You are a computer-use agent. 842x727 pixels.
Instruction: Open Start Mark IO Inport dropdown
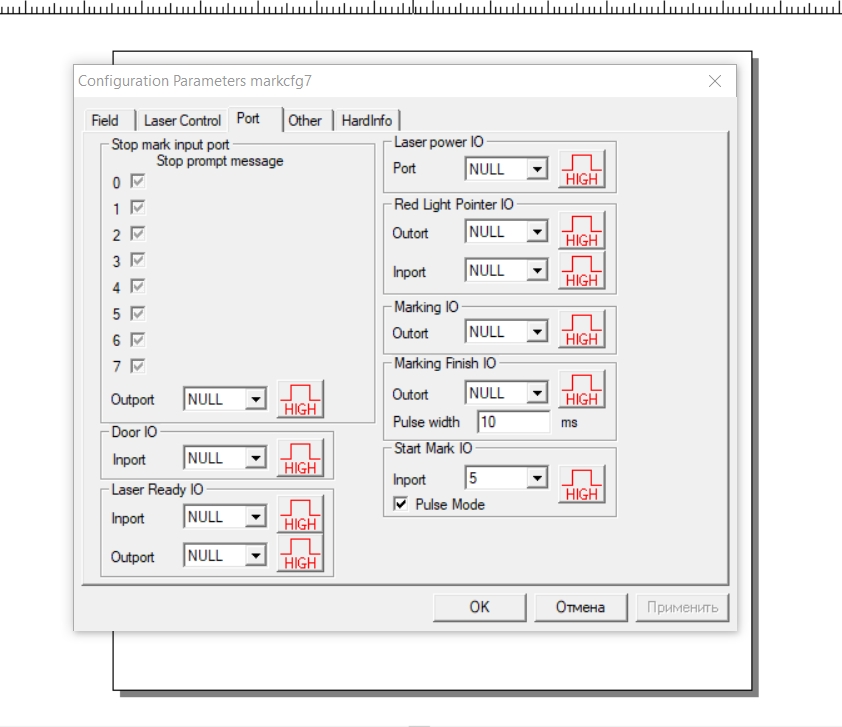tap(538, 479)
